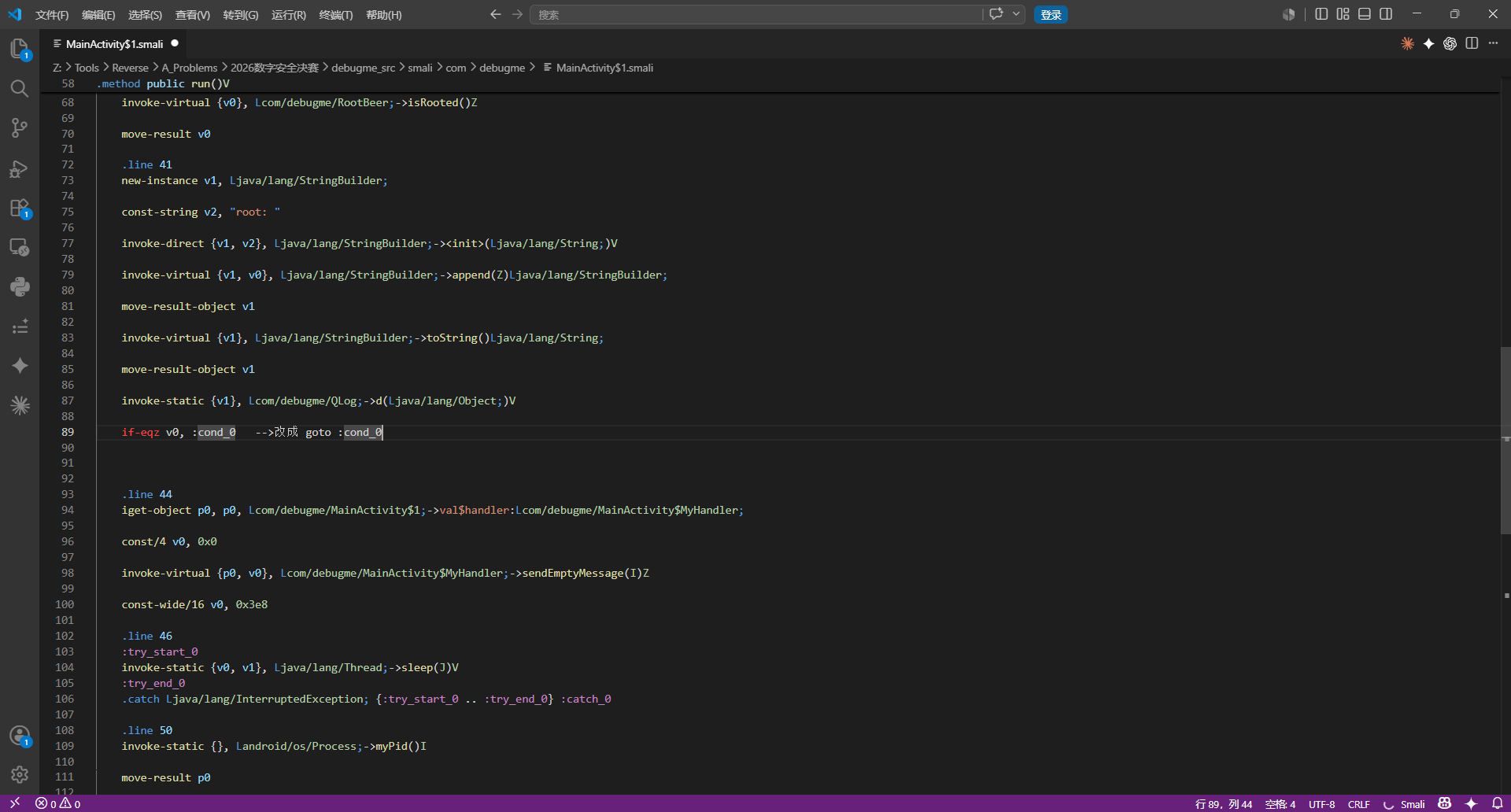1511x812 pixels.
Task: Open the Accounts icon in activity bar
Action: (x=20, y=736)
